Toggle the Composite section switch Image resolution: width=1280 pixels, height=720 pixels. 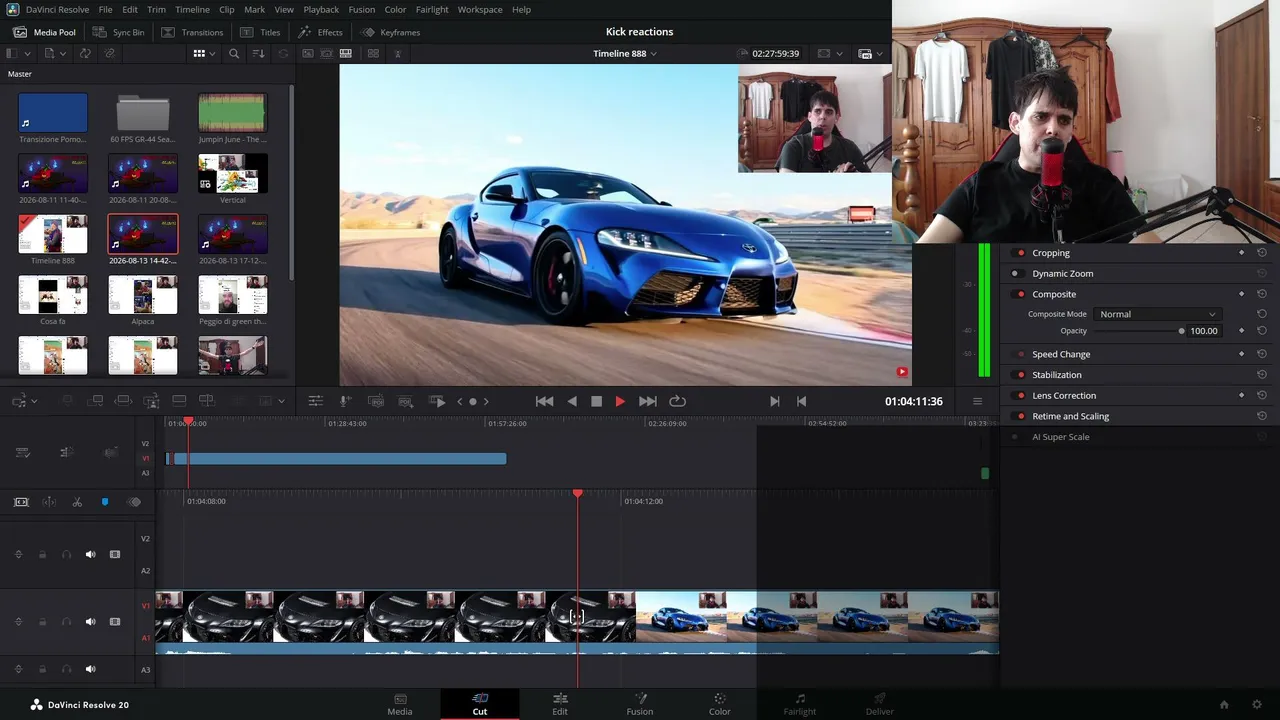point(1020,294)
